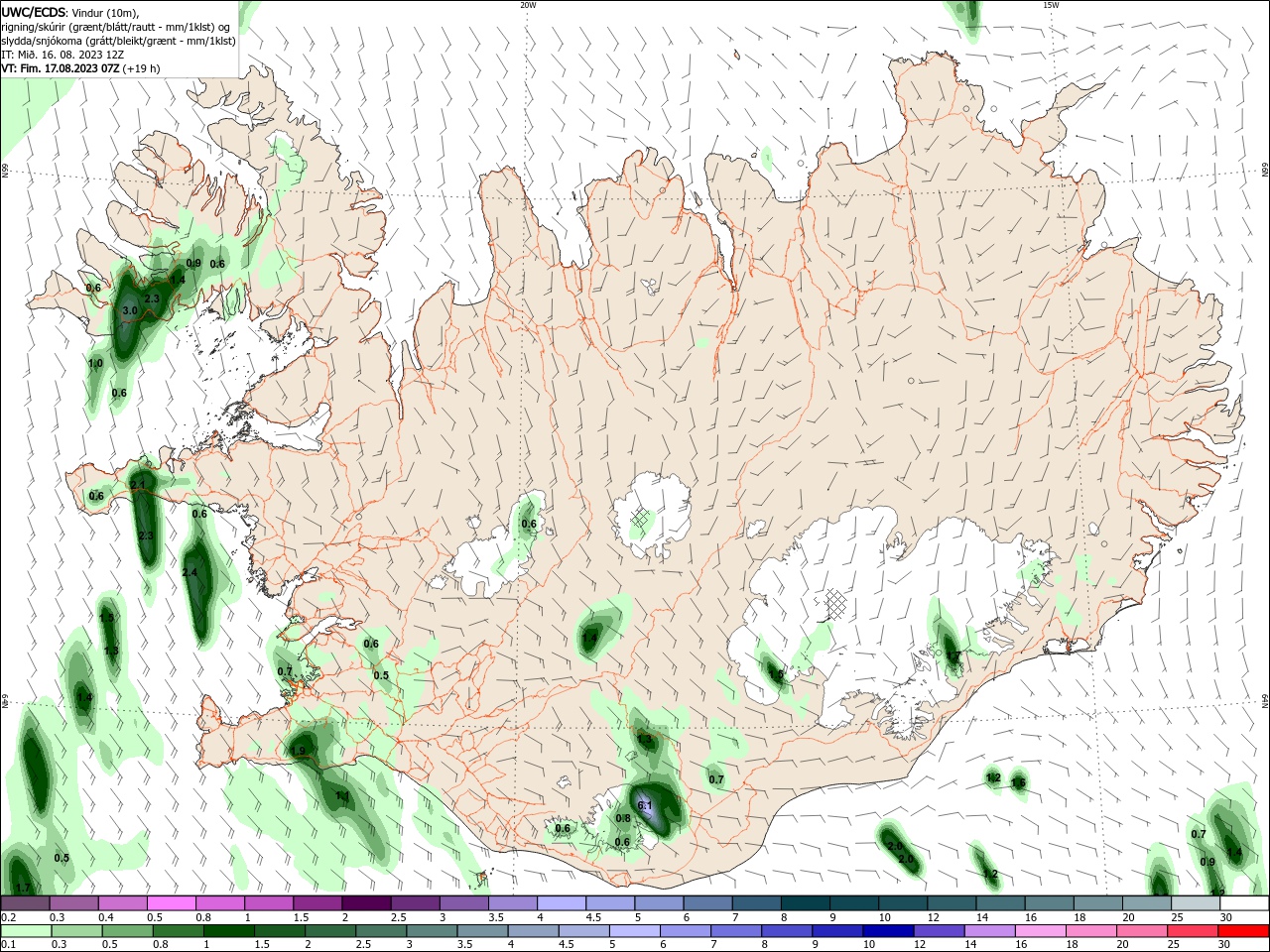Click the 'Vindur (10m),' header text
This screenshot has height=952, width=1270.
[106, 12]
